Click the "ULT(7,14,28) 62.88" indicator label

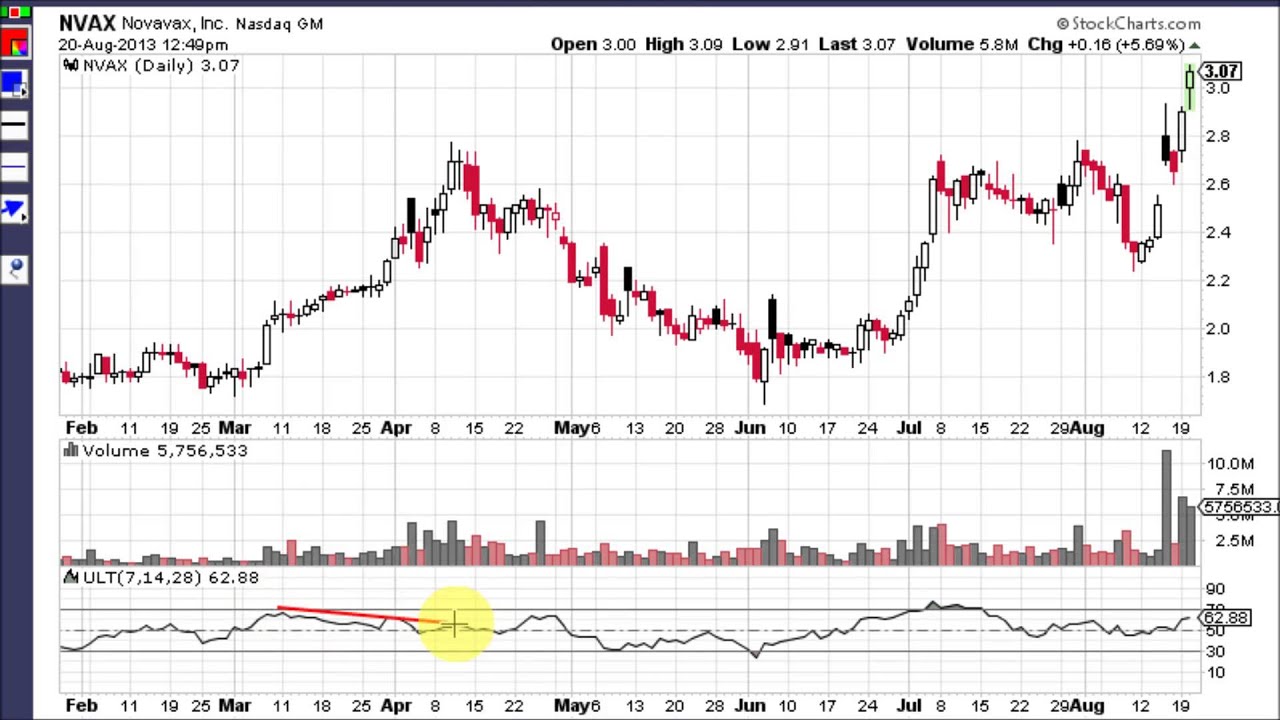pyautogui.click(x=171, y=578)
